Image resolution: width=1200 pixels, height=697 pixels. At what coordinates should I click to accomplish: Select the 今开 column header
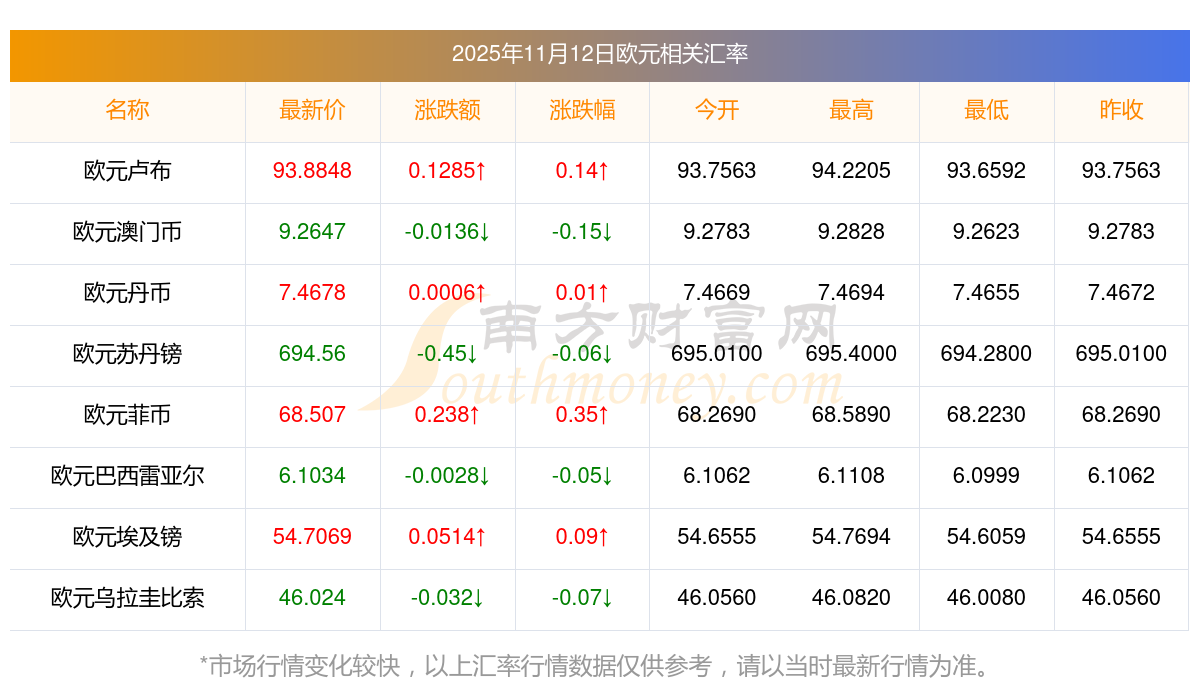(717, 110)
